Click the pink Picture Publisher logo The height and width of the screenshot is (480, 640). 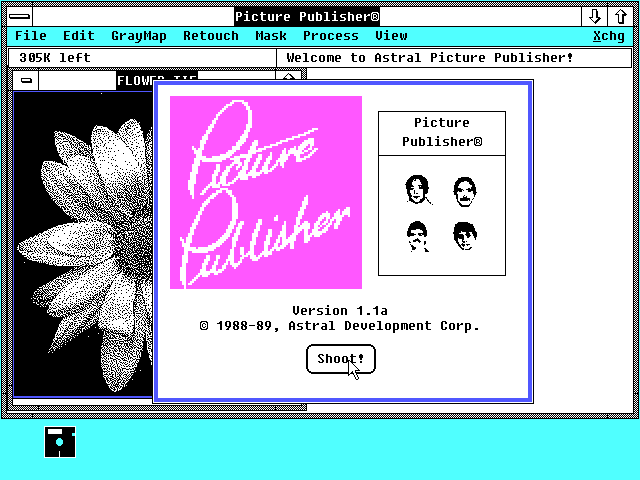click(x=266, y=192)
